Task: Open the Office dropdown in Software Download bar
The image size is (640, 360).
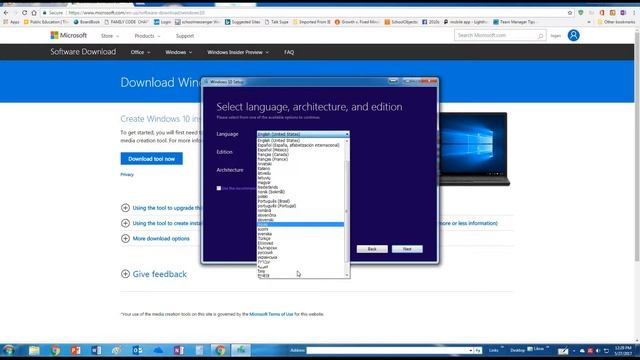Action: point(140,52)
